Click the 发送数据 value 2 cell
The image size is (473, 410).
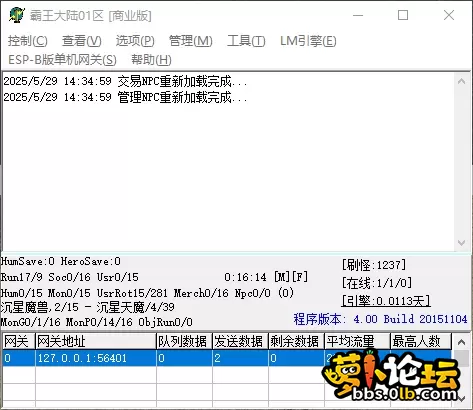click(x=240, y=358)
